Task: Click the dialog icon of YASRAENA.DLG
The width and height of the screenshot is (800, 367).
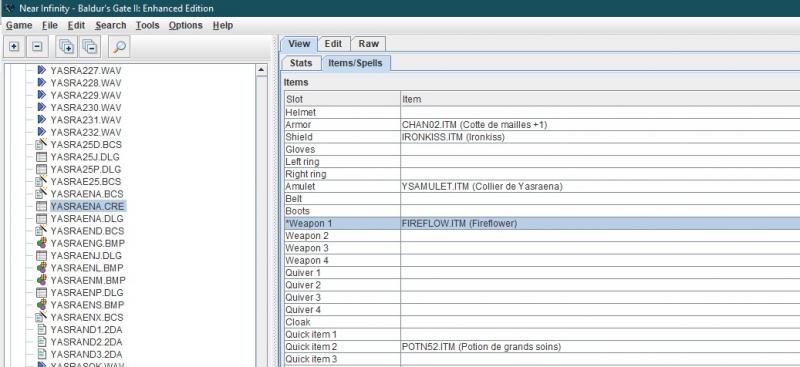Action: 42,218
